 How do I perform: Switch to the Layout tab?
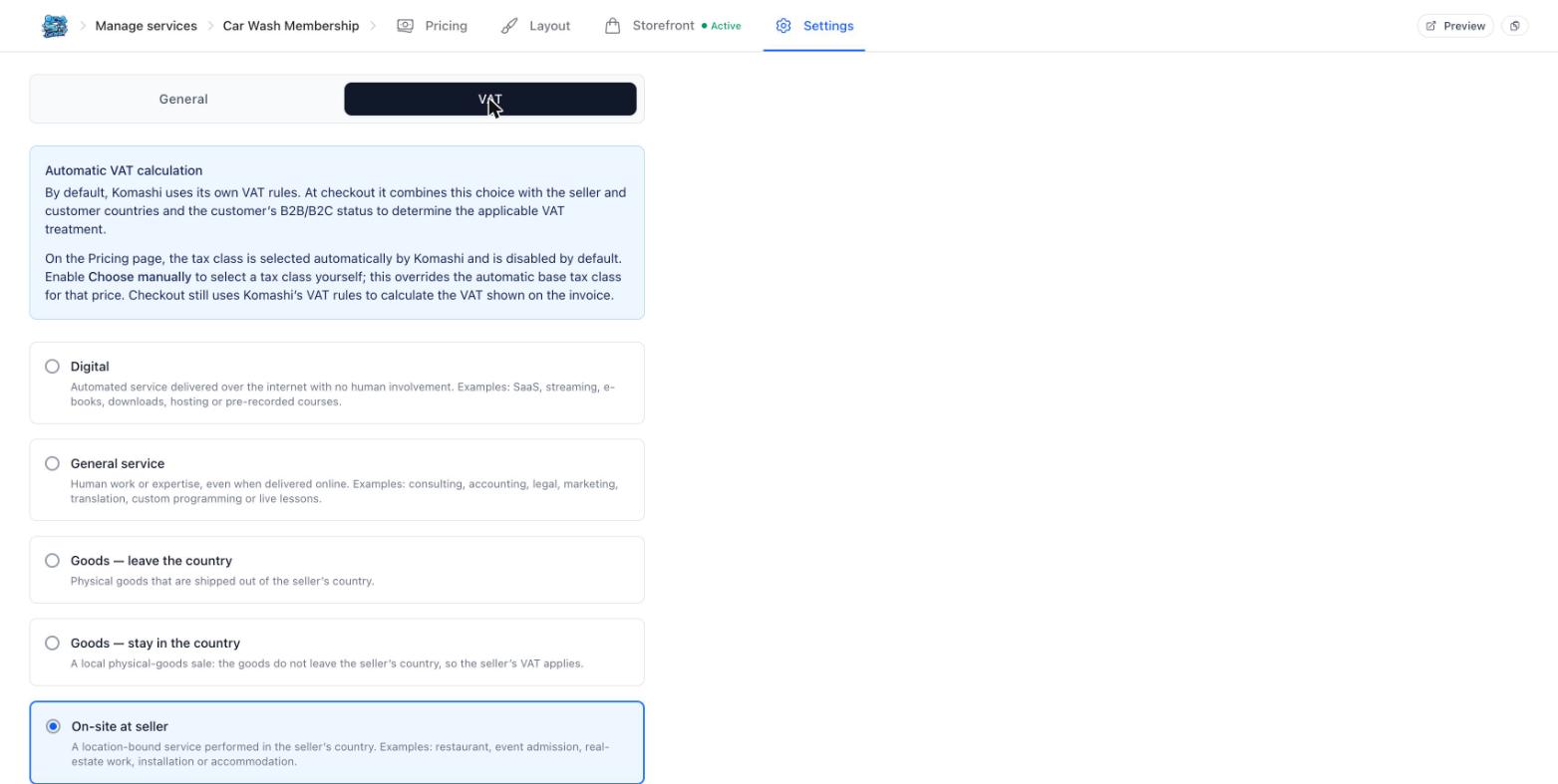pos(536,26)
